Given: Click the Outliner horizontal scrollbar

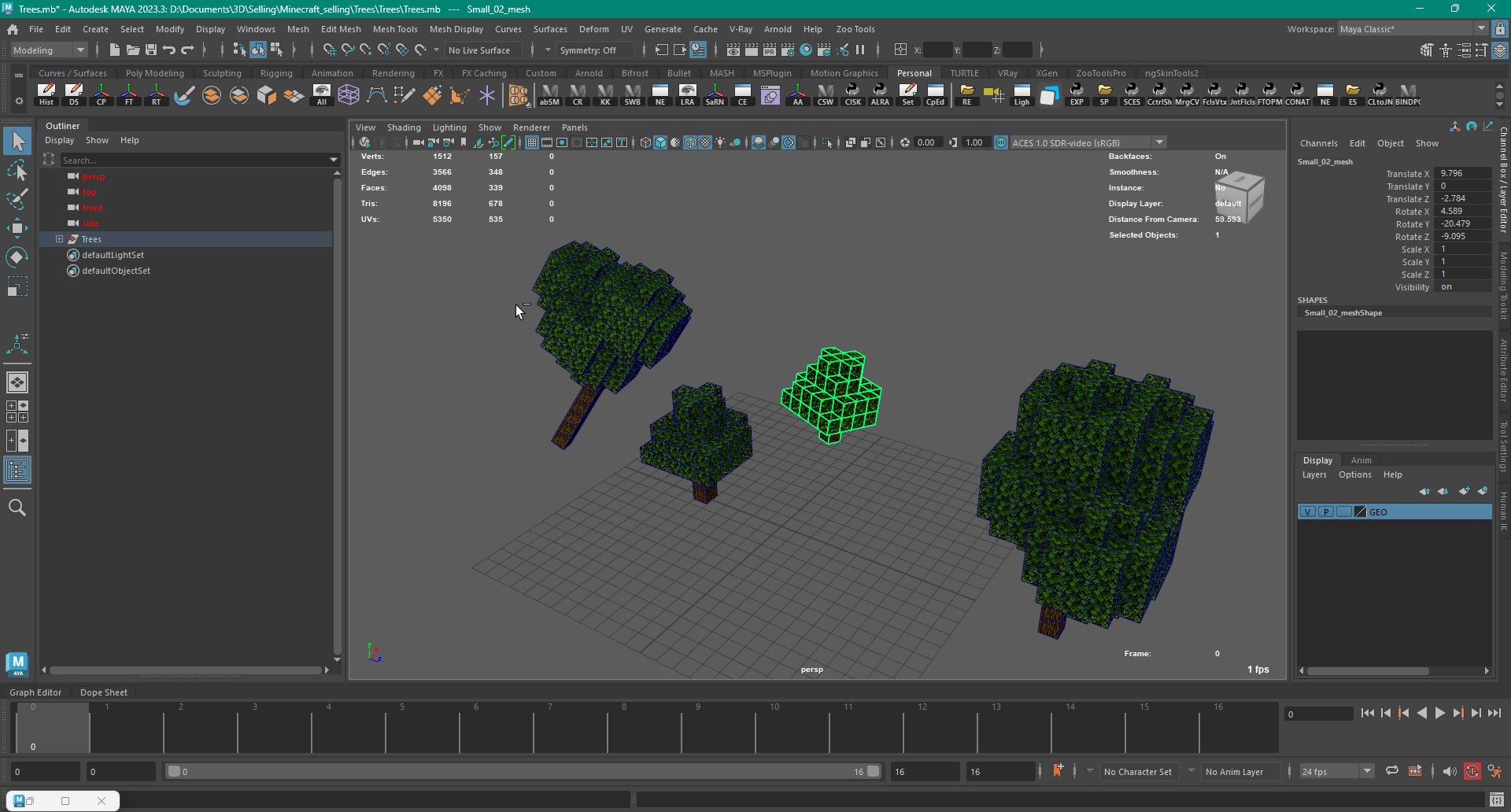Looking at the screenshot, I should tap(187, 670).
